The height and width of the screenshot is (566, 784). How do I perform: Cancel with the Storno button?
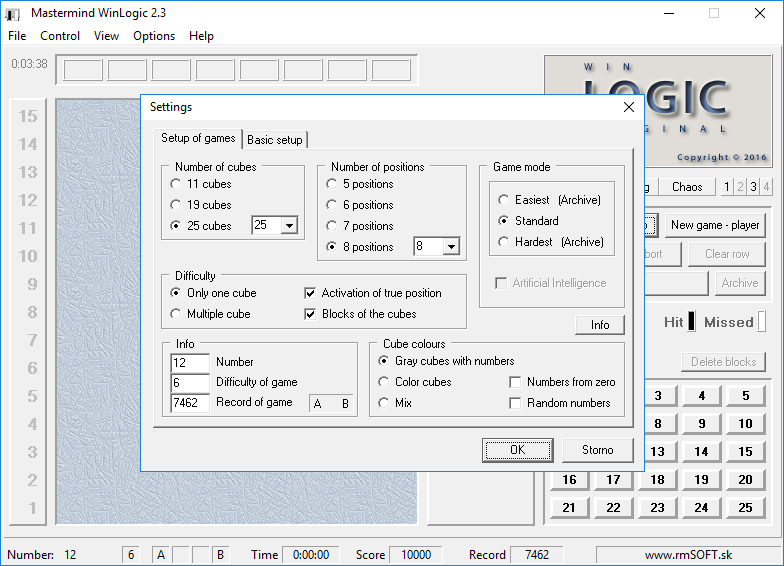click(x=598, y=450)
